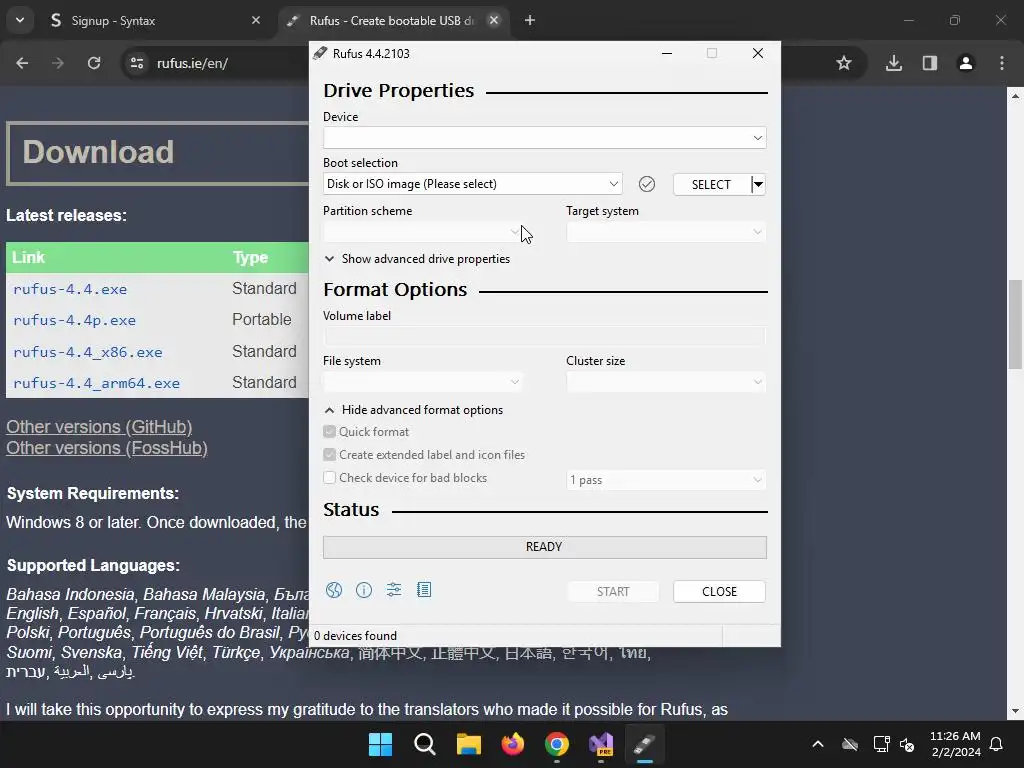The image size is (1024, 768).
Task: Download rufus-4.4p.exe portable link
Action: click(x=74, y=321)
